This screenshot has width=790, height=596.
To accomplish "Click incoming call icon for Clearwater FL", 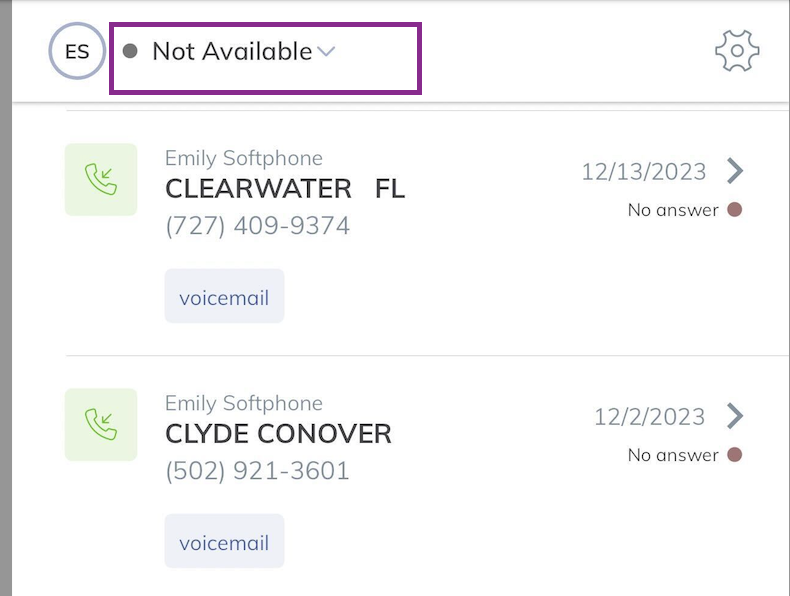I will coord(101,179).
